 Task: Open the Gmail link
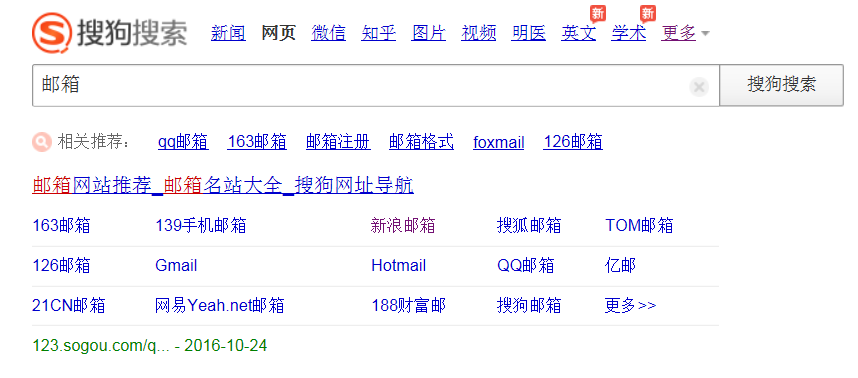(x=176, y=266)
